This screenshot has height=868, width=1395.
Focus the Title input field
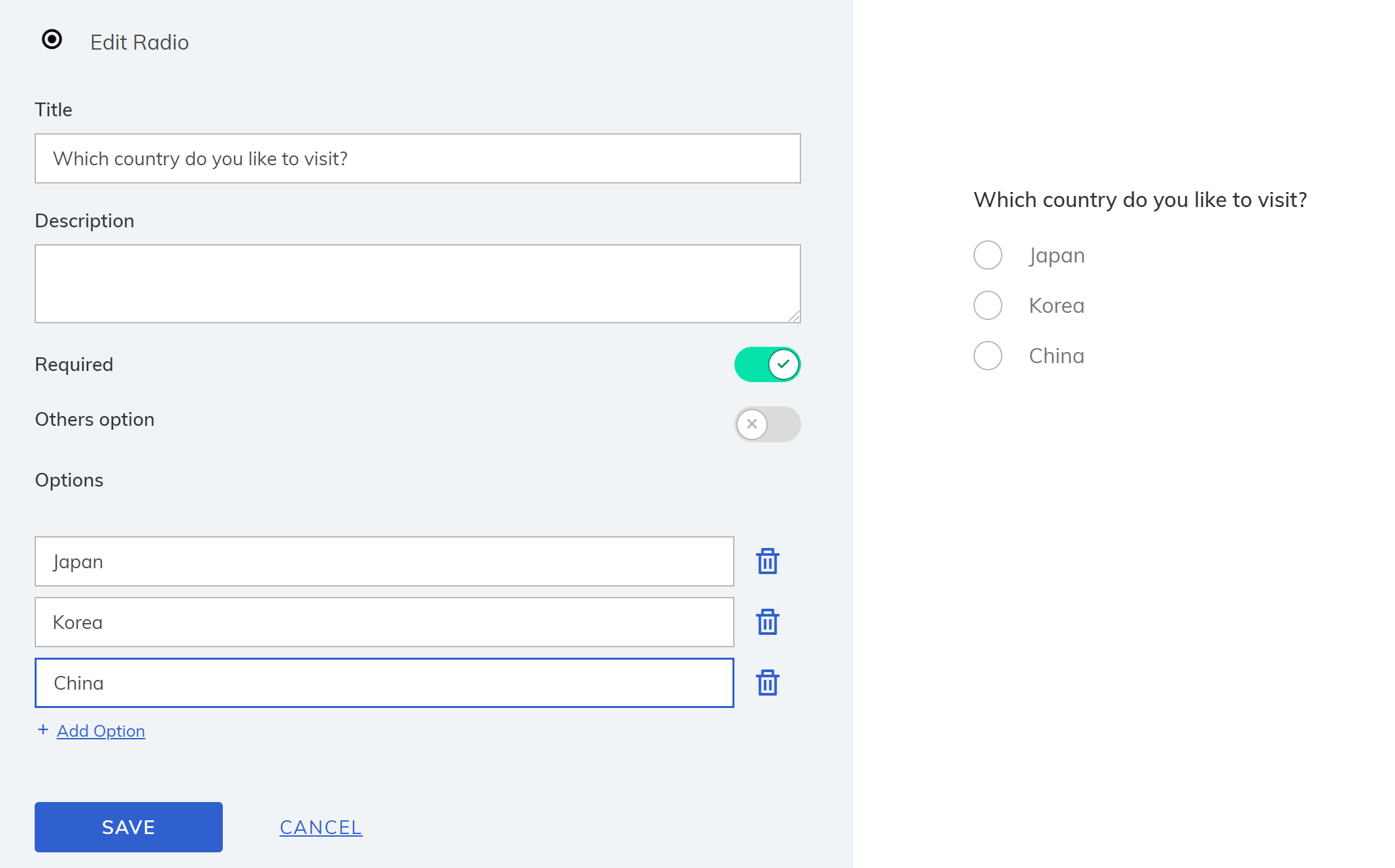pos(418,159)
